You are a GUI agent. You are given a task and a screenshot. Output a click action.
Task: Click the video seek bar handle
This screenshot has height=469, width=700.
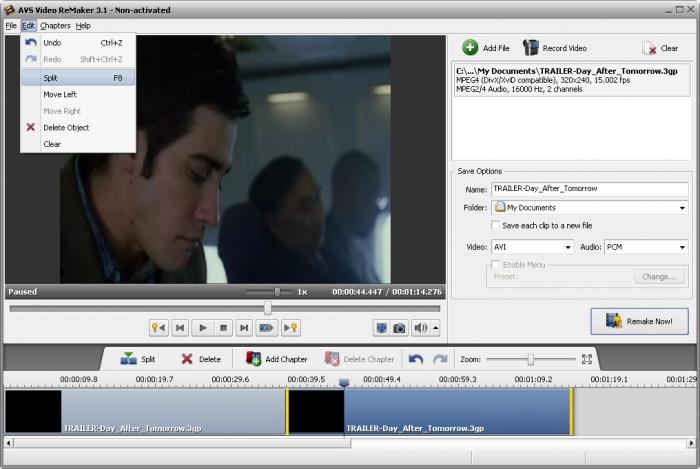(267, 308)
